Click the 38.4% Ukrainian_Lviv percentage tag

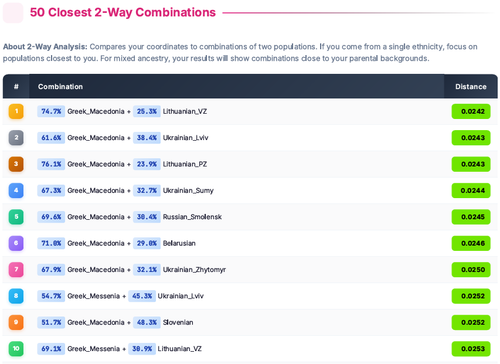(147, 138)
